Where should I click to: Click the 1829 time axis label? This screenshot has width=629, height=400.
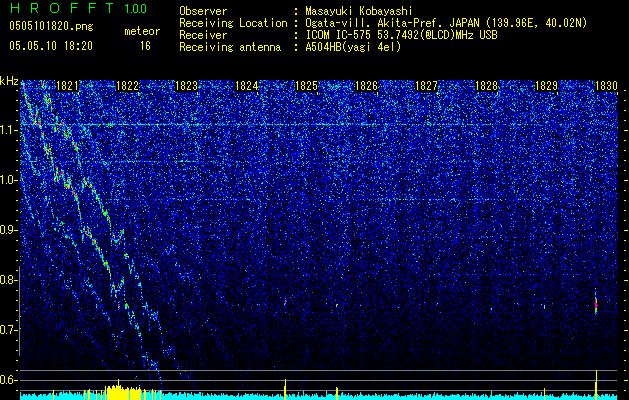546,86
